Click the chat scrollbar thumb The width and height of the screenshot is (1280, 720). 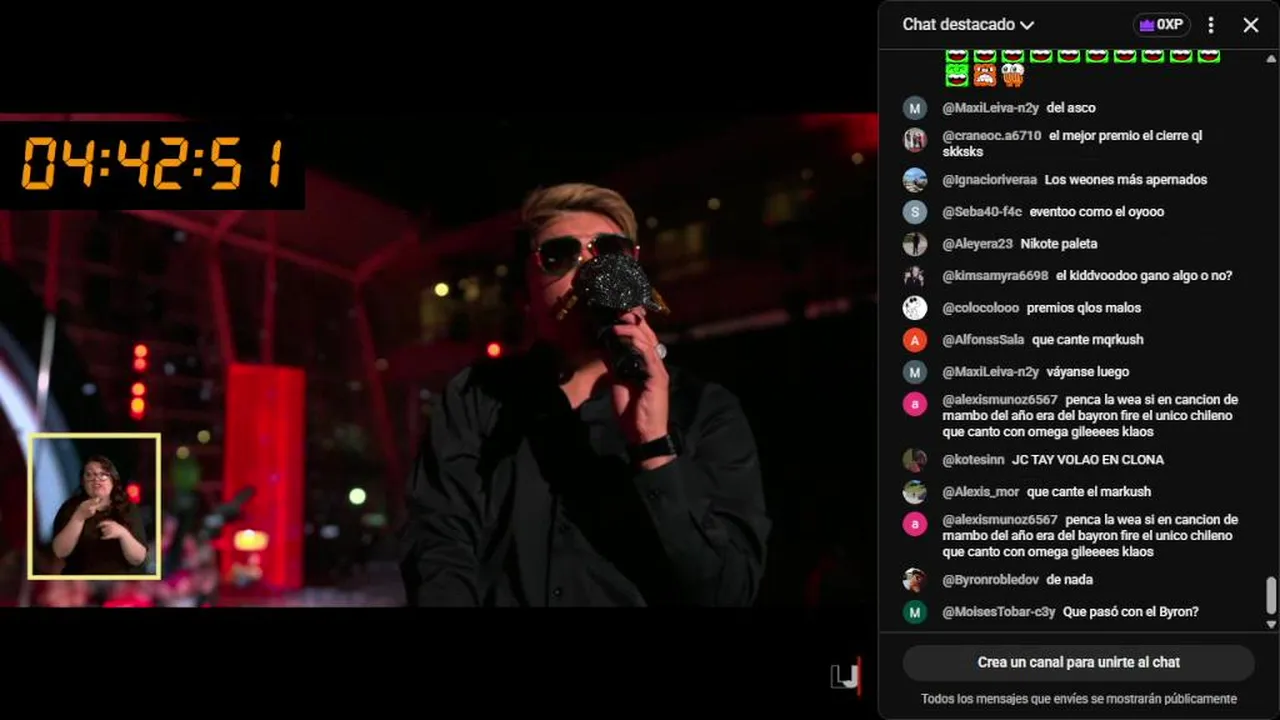(x=1271, y=596)
